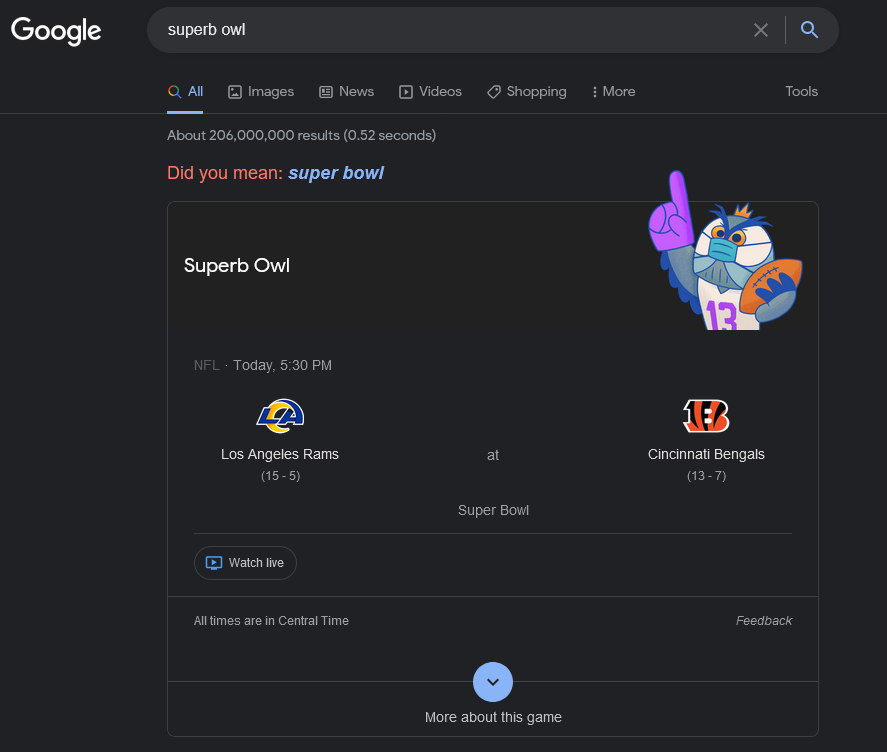Screen dimensions: 887x752
Task: Click the Google logo
Action: pos(56,31)
